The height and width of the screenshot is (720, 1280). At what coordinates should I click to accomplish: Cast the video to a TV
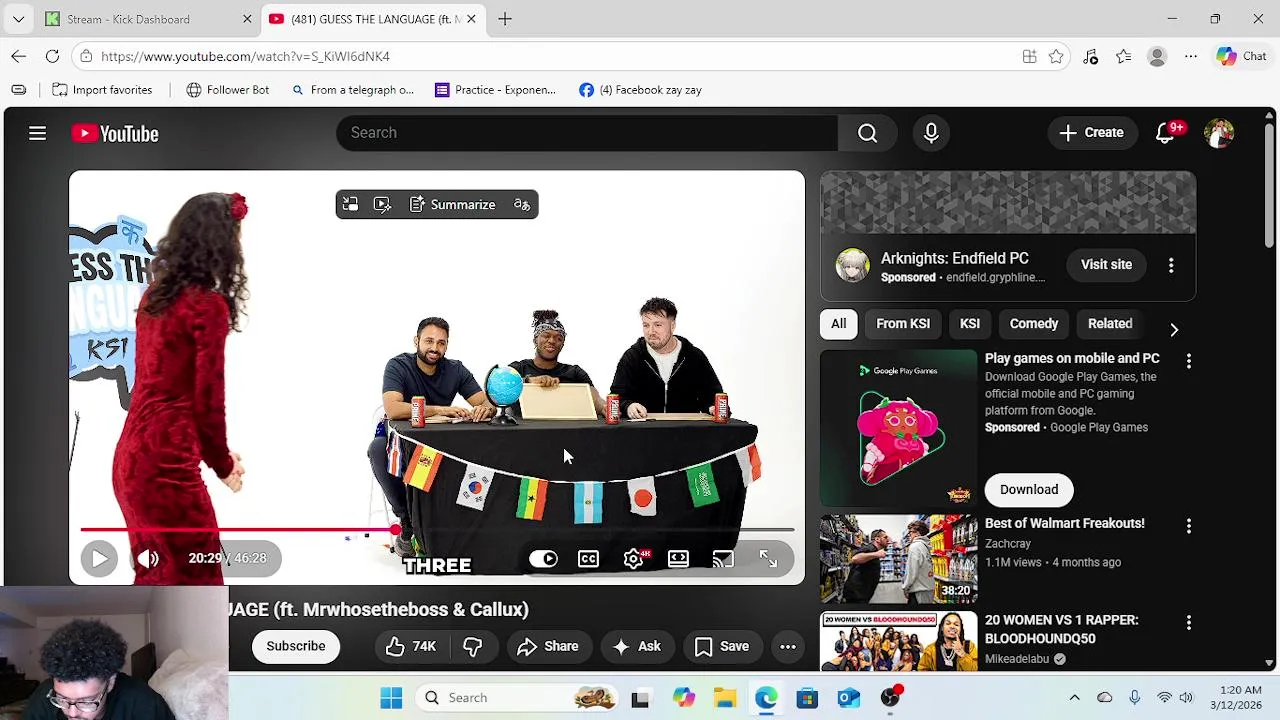(x=723, y=558)
